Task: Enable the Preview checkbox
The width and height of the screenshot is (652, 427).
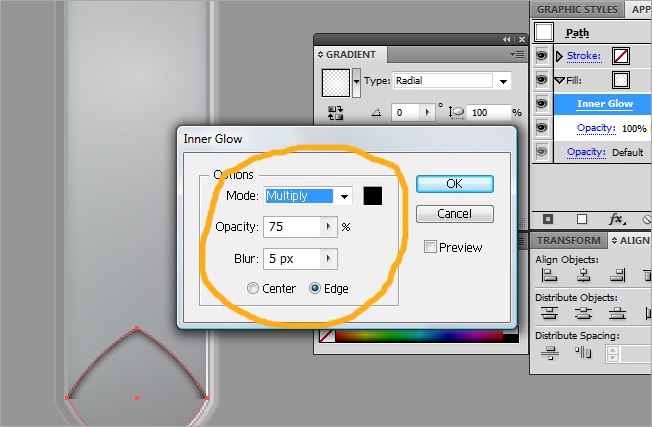Action: point(430,247)
